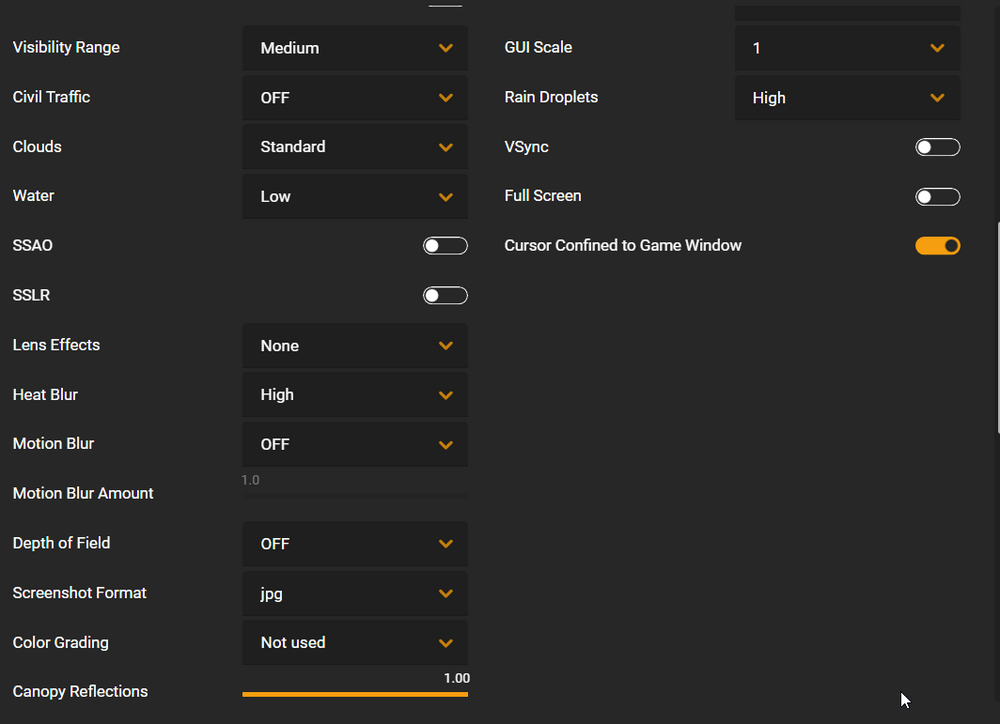Open the GUI Scale selector
Image resolution: width=1000 pixels, height=724 pixels.
(847, 47)
